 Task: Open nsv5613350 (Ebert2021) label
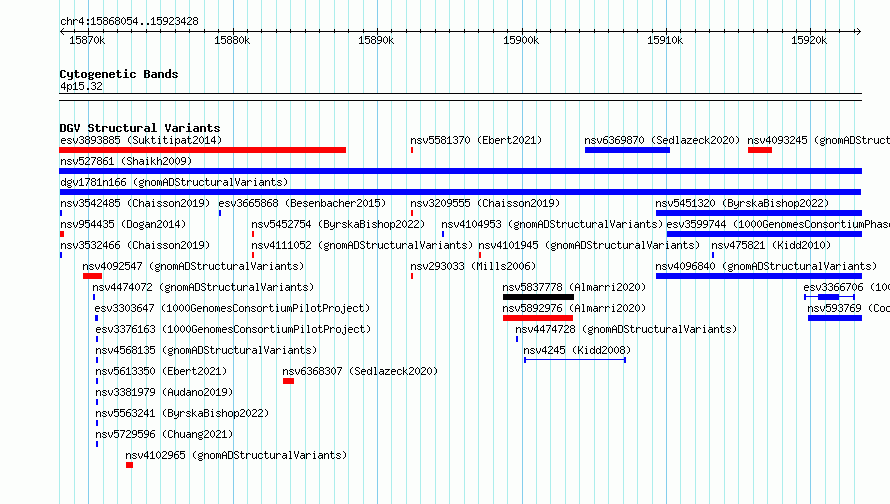pos(161,371)
